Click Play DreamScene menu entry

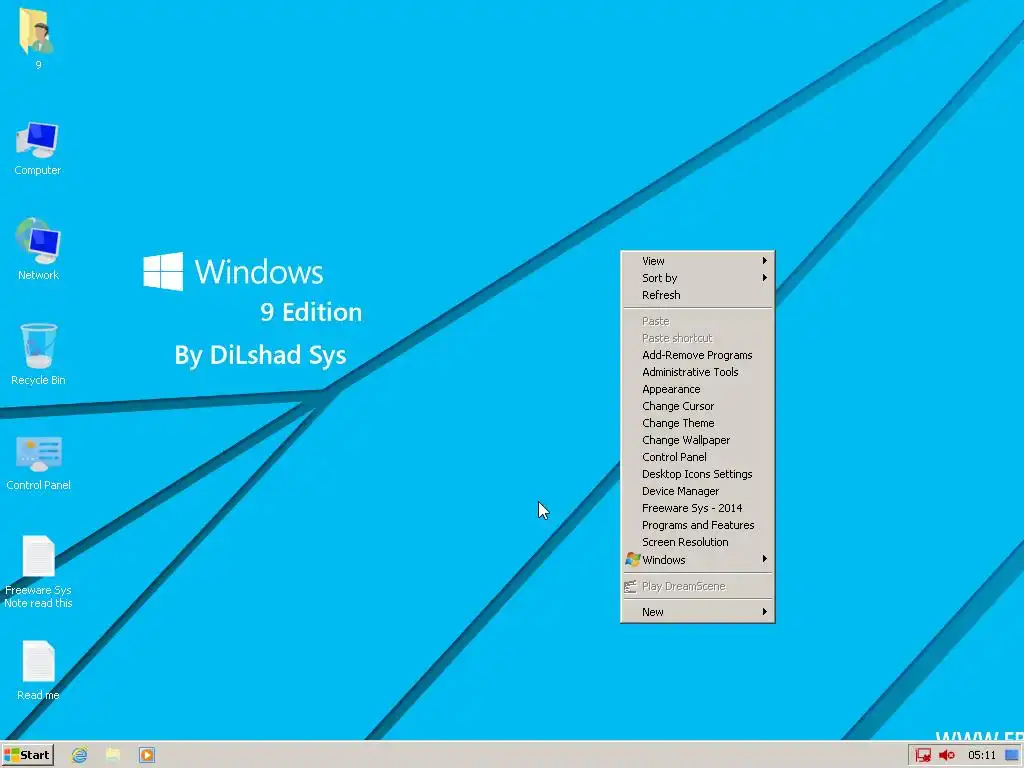(697, 586)
